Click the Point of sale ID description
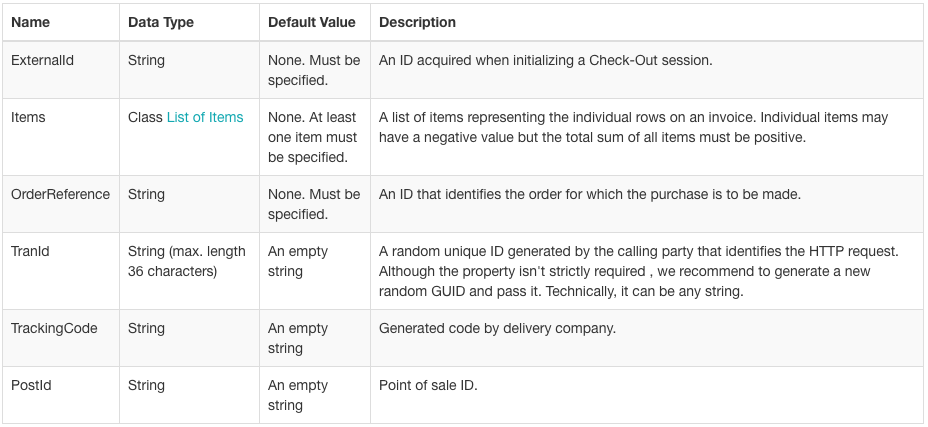This screenshot has height=427, width=928. coord(428,385)
